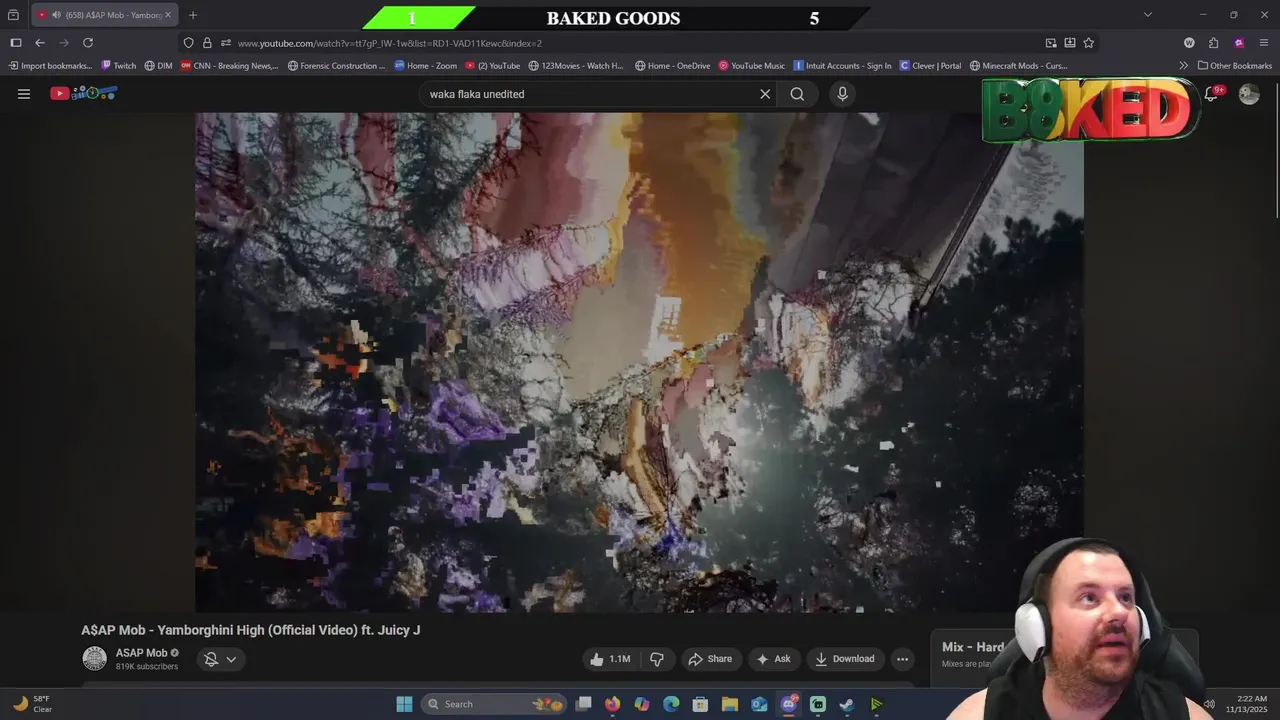
Task: Open Import bookmarks entry
Action: [x=49, y=66]
